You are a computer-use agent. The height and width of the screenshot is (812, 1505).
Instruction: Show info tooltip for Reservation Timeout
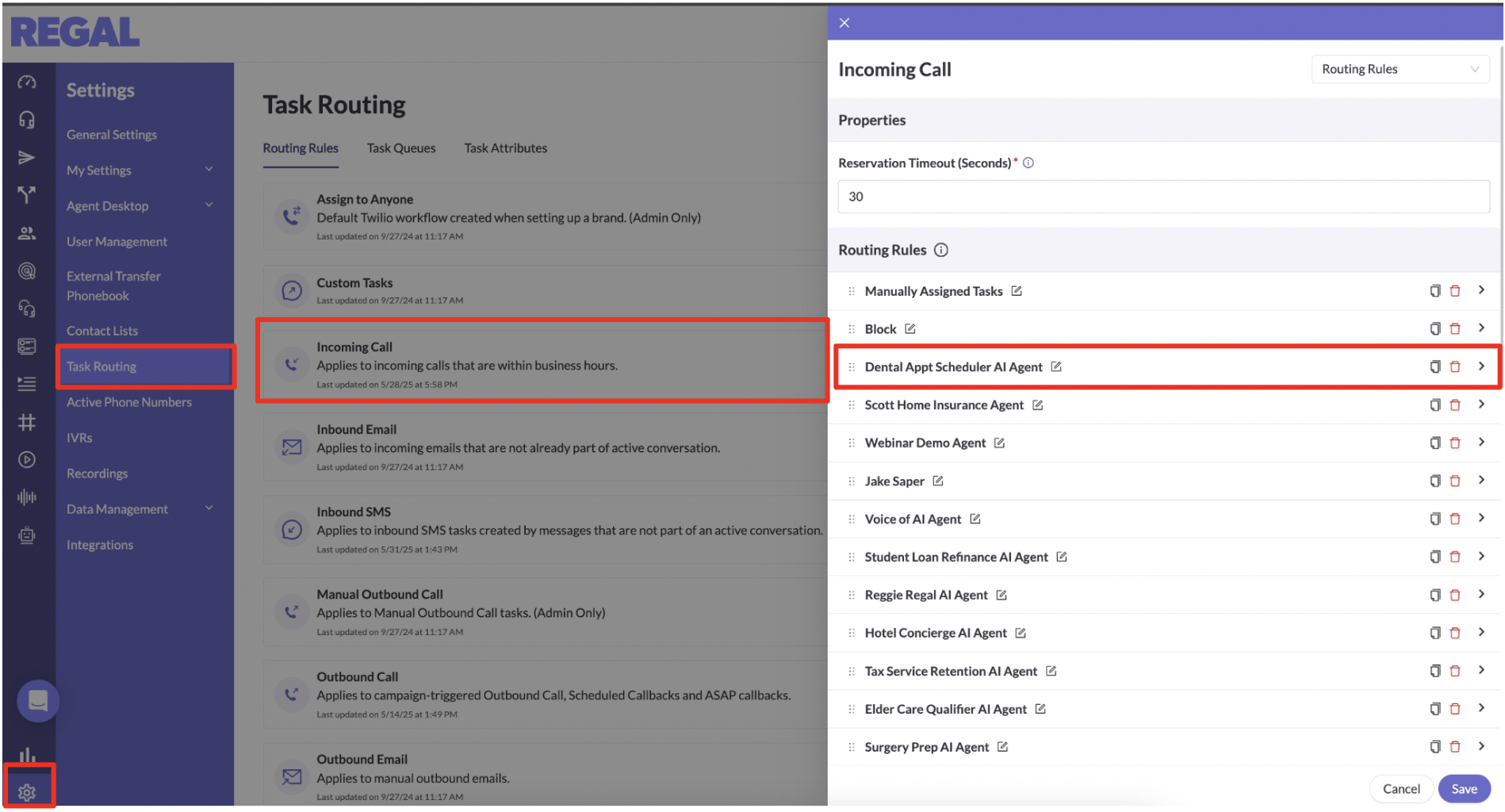click(x=1028, y=163)
